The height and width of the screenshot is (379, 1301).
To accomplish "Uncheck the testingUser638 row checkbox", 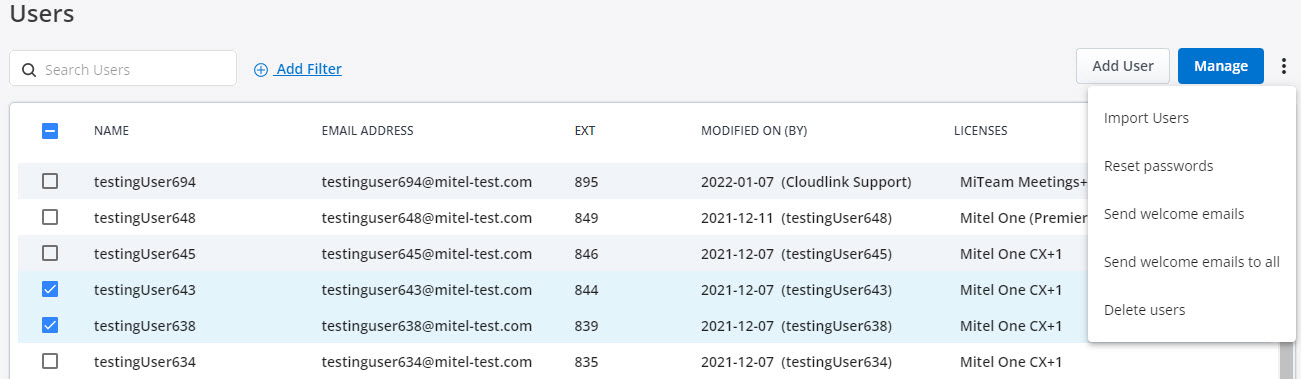I will click(50, 326).
